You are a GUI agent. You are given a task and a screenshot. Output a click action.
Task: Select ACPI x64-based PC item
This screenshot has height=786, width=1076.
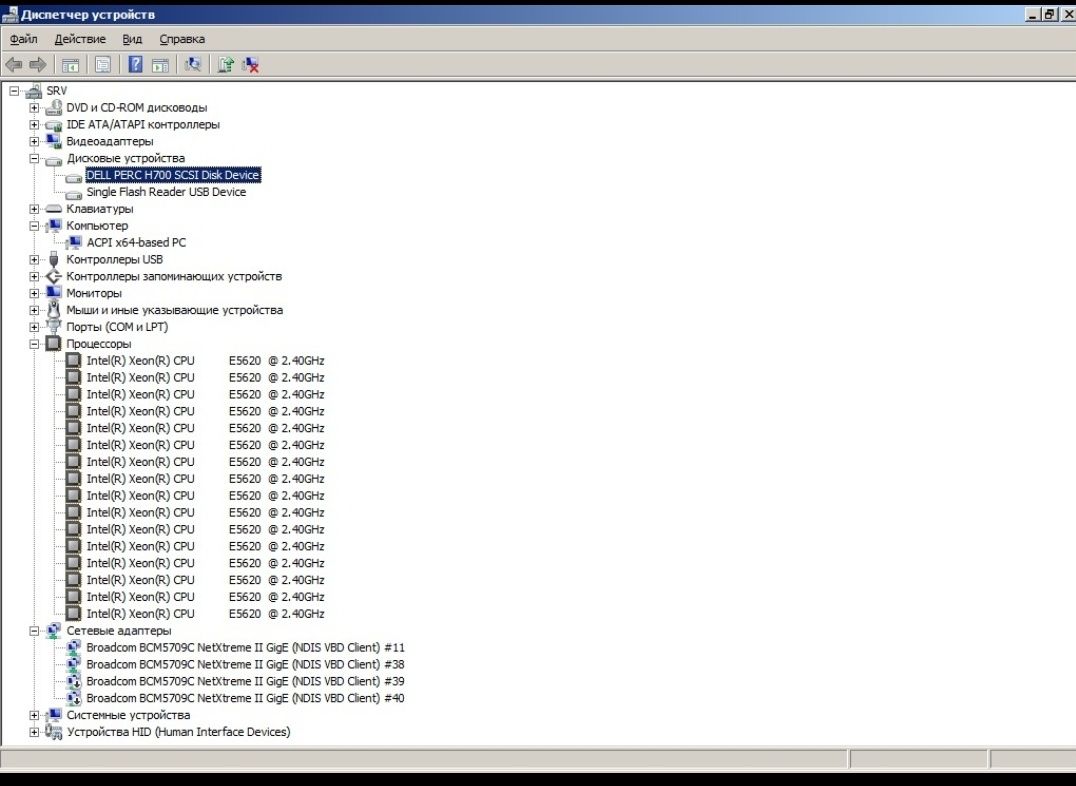[136, 243]
